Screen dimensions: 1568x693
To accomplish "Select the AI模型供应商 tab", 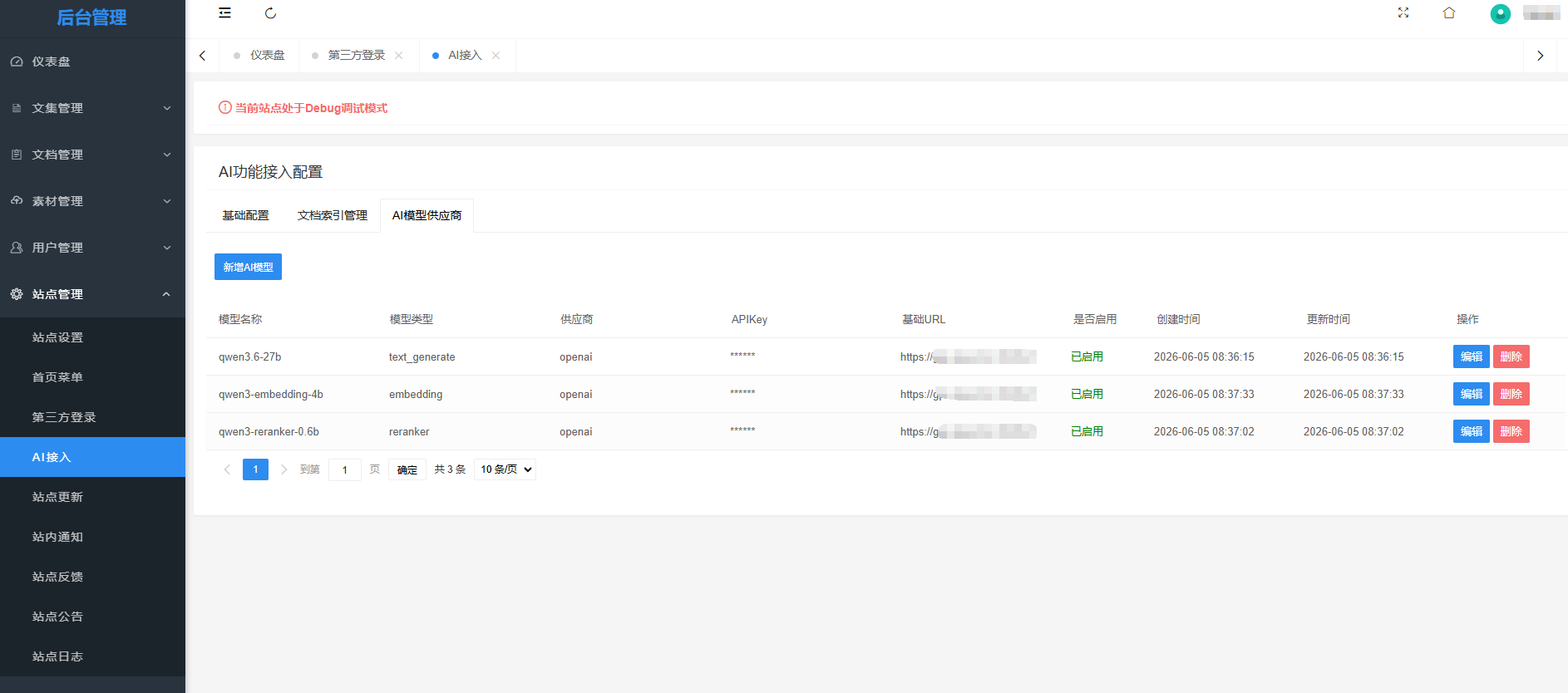I will click(427, 215).
